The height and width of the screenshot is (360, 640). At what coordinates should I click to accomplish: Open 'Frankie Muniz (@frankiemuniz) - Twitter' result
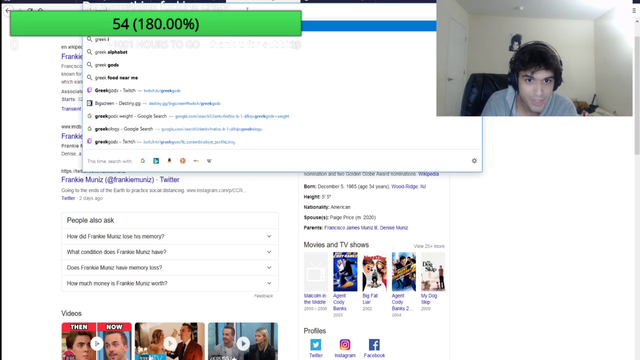pos(120,180)
